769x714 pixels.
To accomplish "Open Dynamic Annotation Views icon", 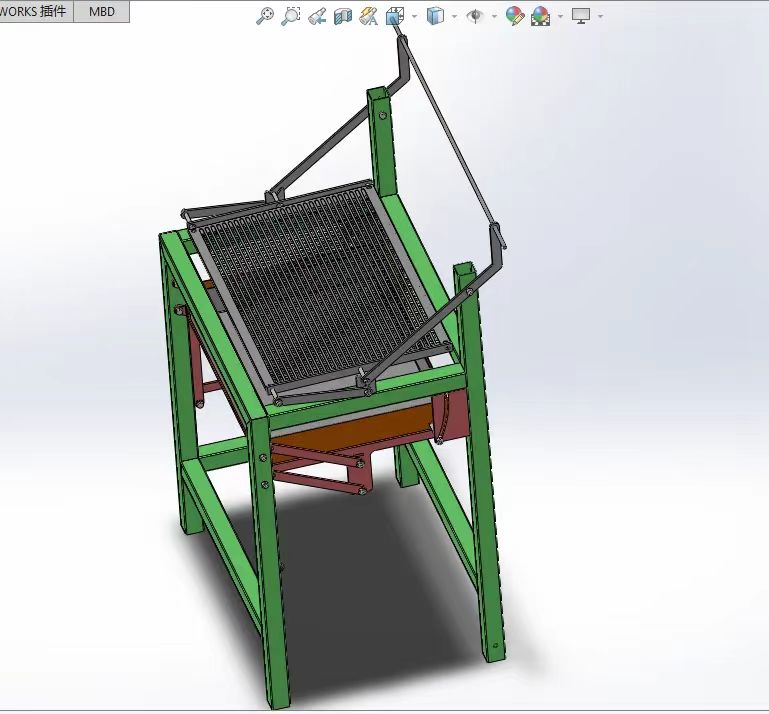I will coord(368,16).
